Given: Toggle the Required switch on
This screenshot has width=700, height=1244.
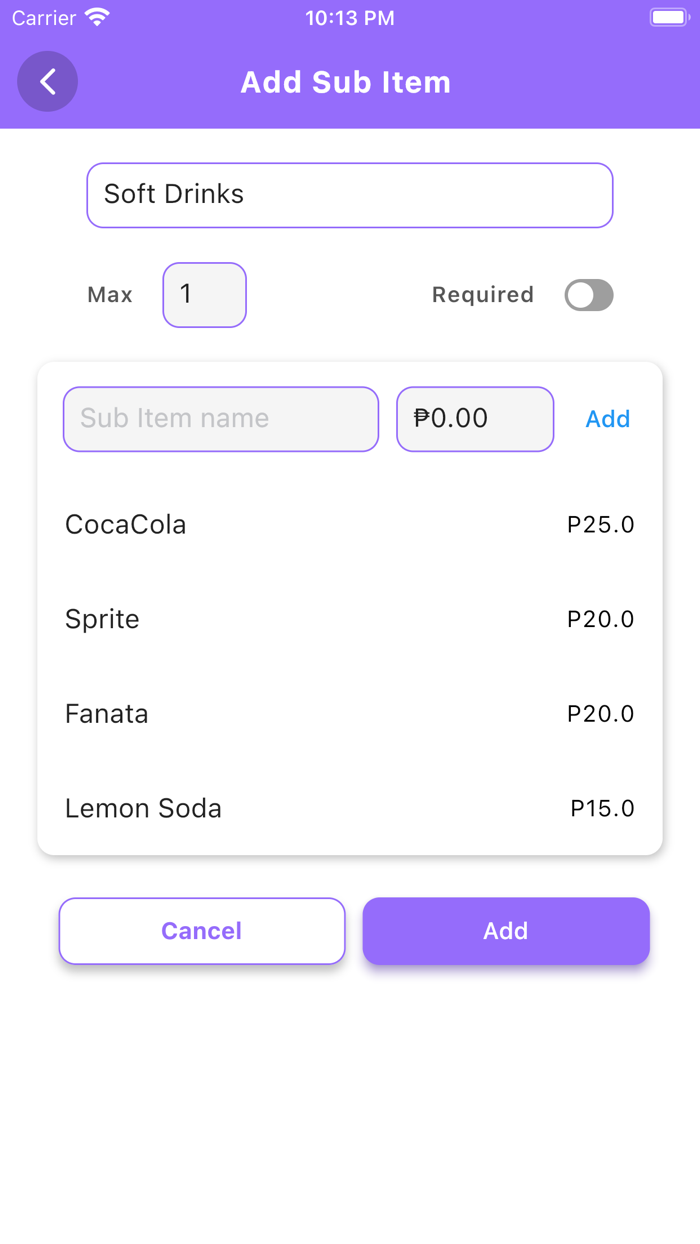Looking at the screenshot, I should click(x=588, y=295).
